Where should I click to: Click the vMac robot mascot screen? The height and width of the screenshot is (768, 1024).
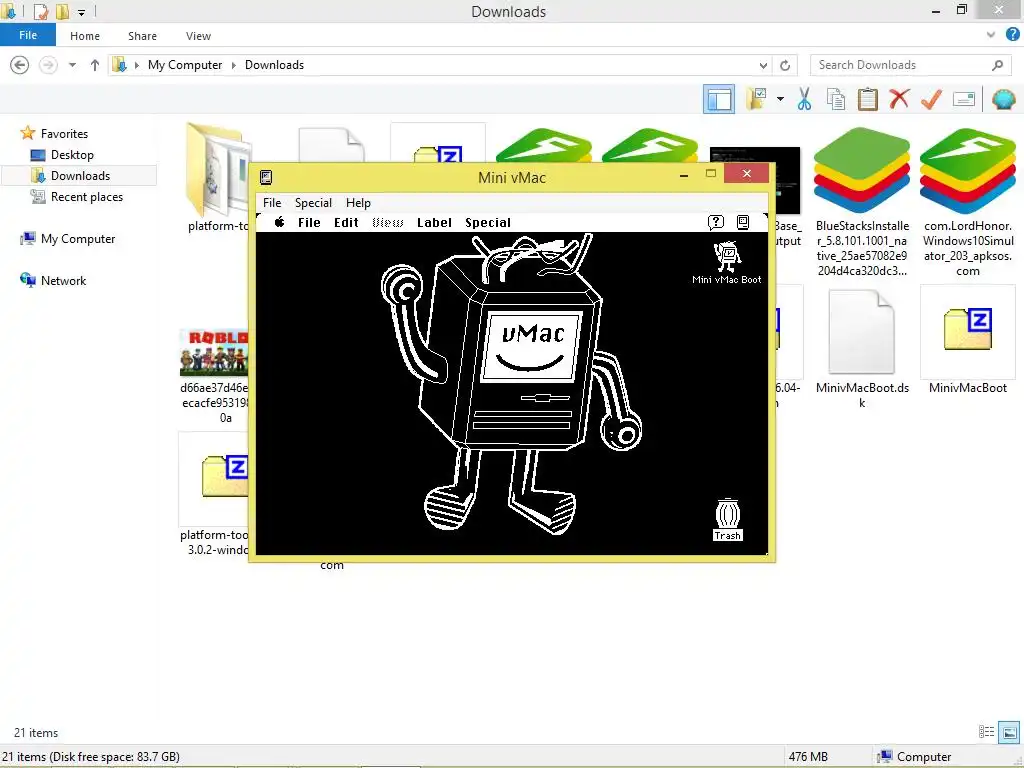(x=532, y=347)
